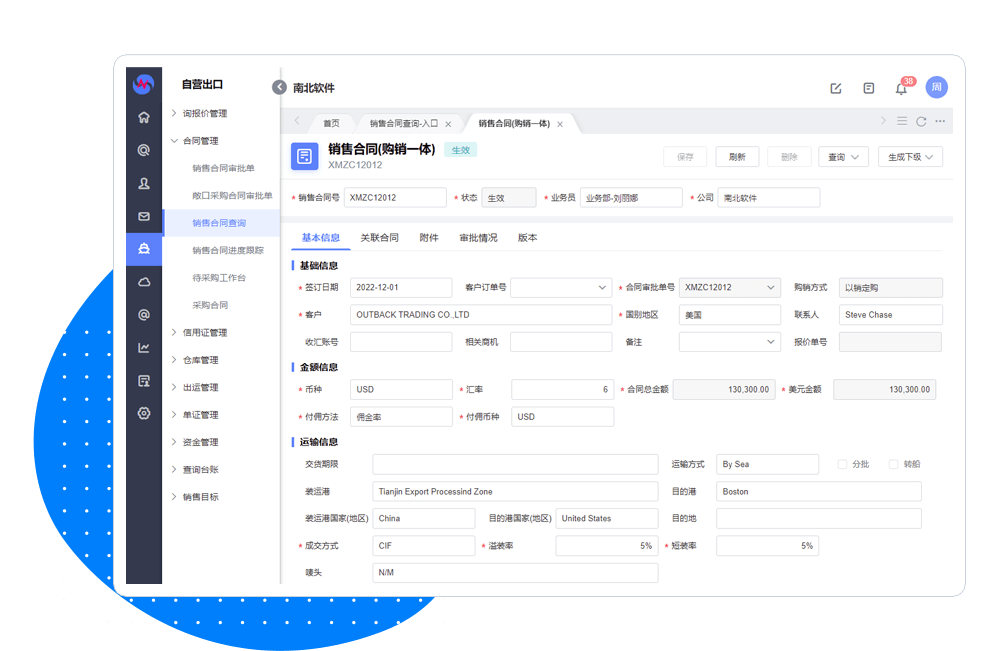
Task: Click the 交货期限 input field
Action: (x=515, y=464)
